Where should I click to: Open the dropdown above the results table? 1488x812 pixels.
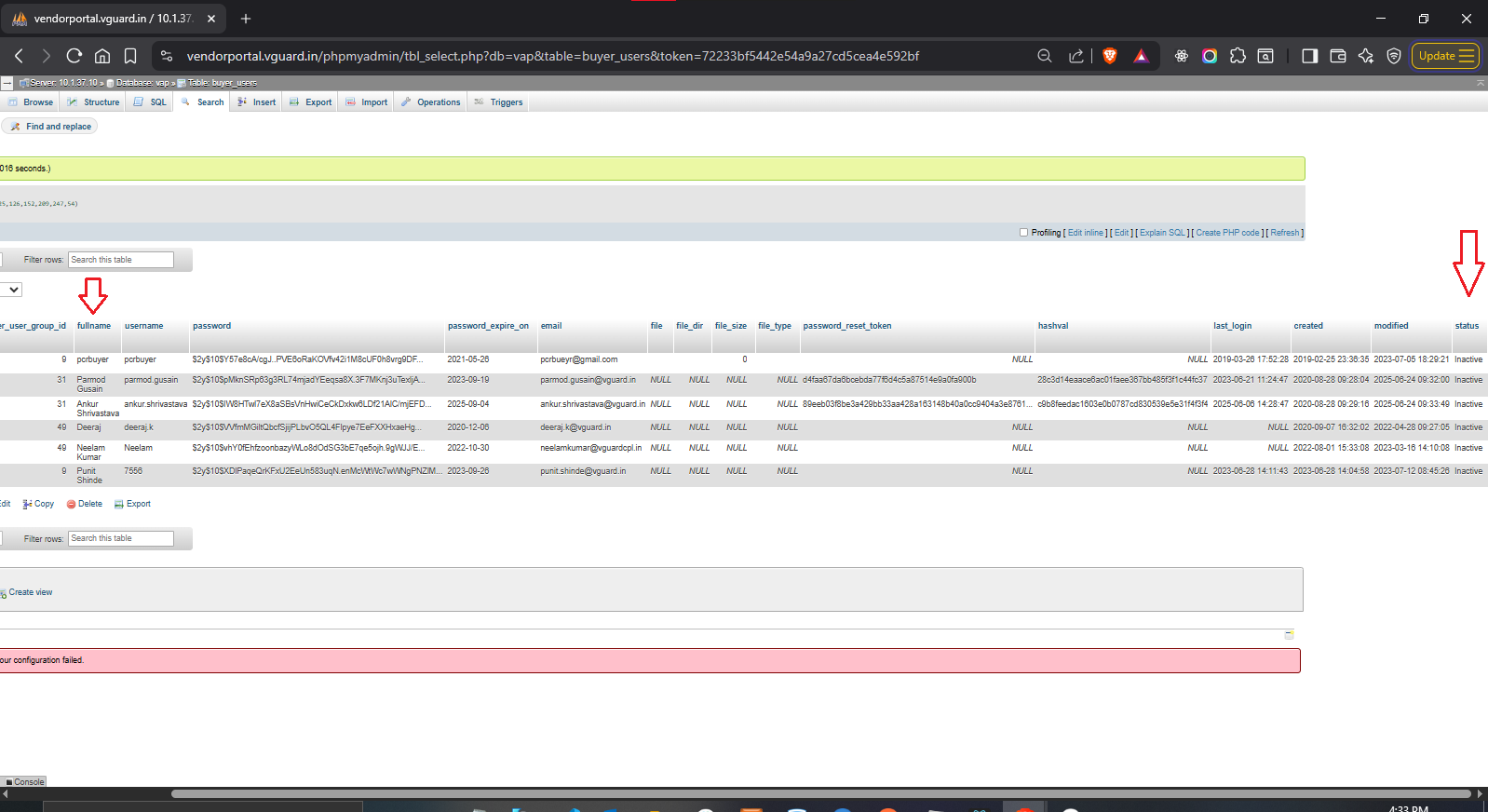coord(12,290)
